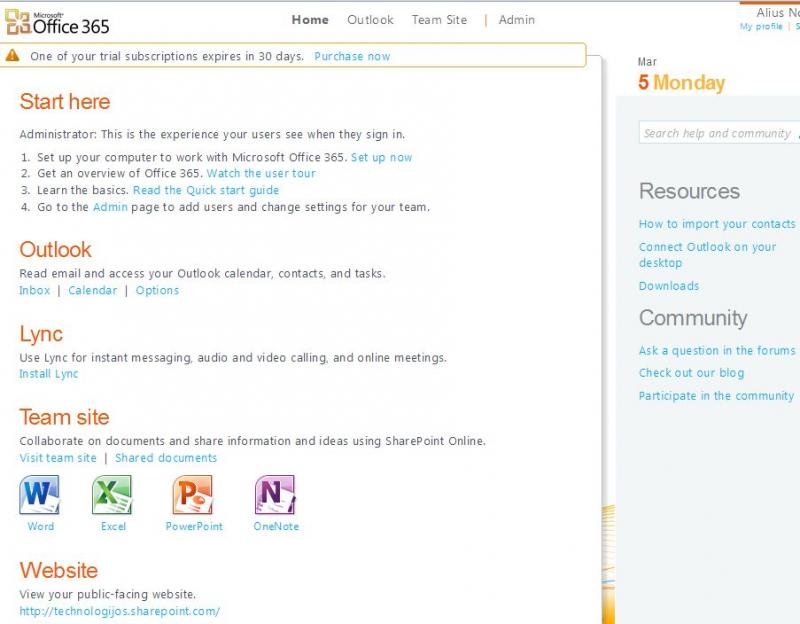800x624 pixels.
Task: Click the Resources heading
Action: point(689,191)
